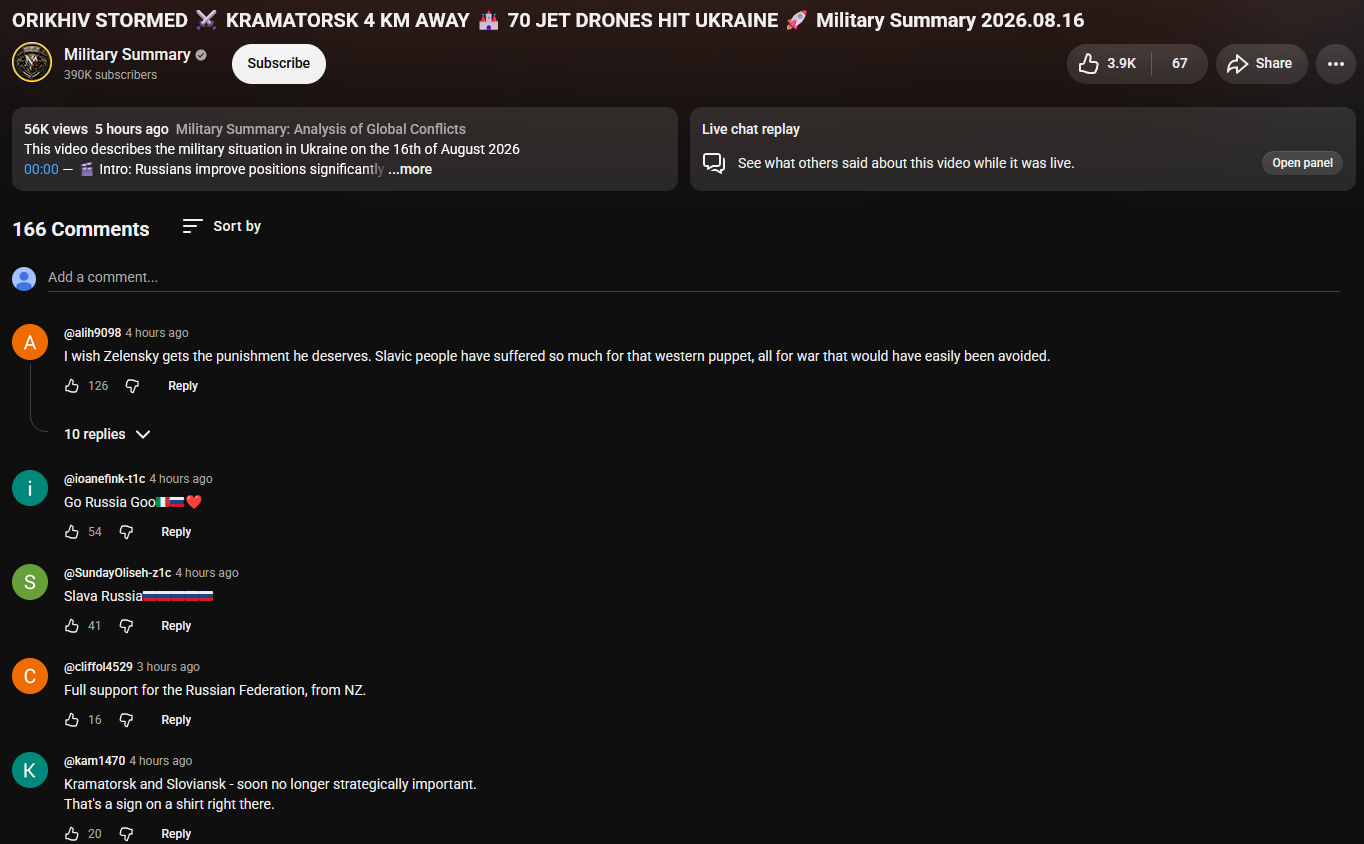Reply to the comment by @SundayOliseh-z1c
1364x844 pixels.
coord(176,626)
